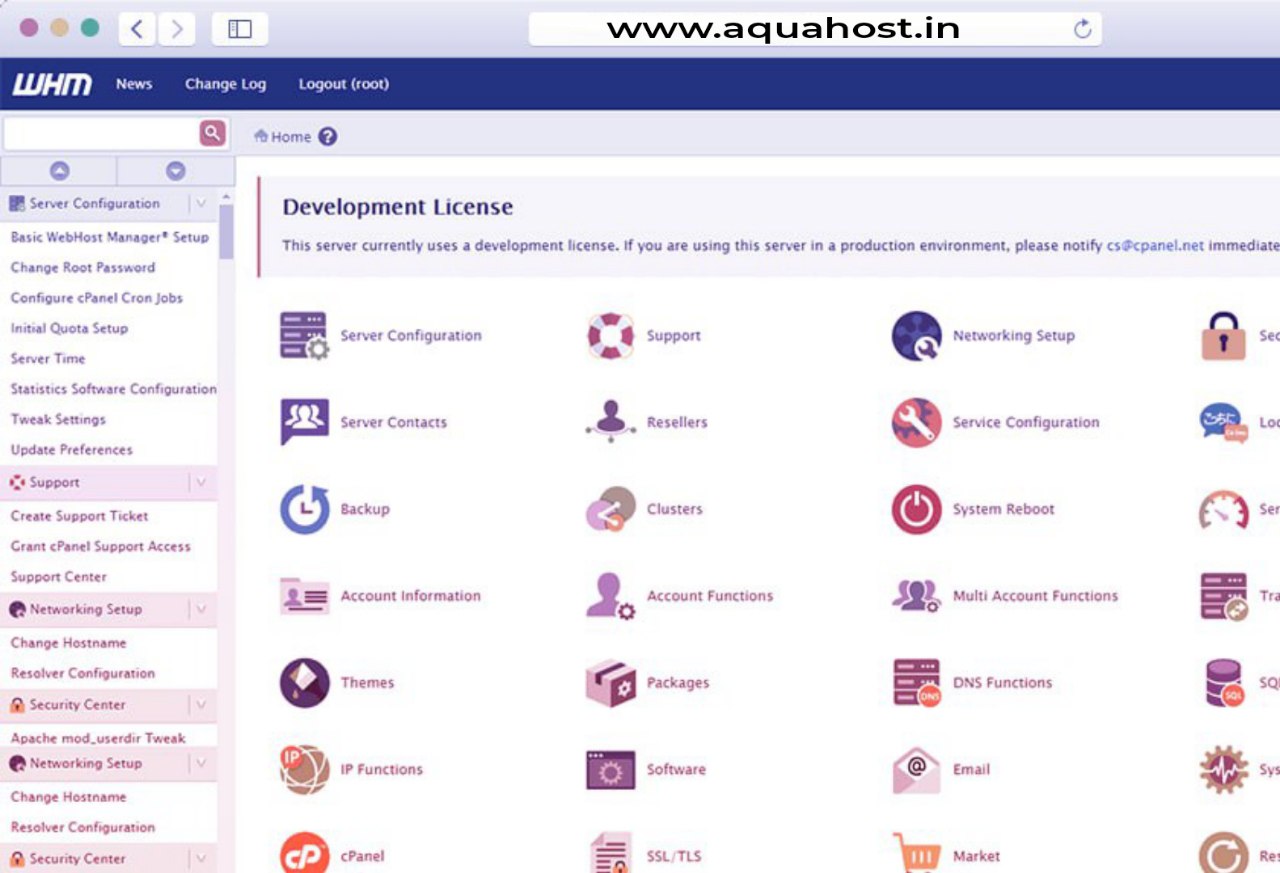The height and width of the screenshot is (873, 1280).
Task: Open Change Root Password in sidebar
Action: [x=82, y=267]
